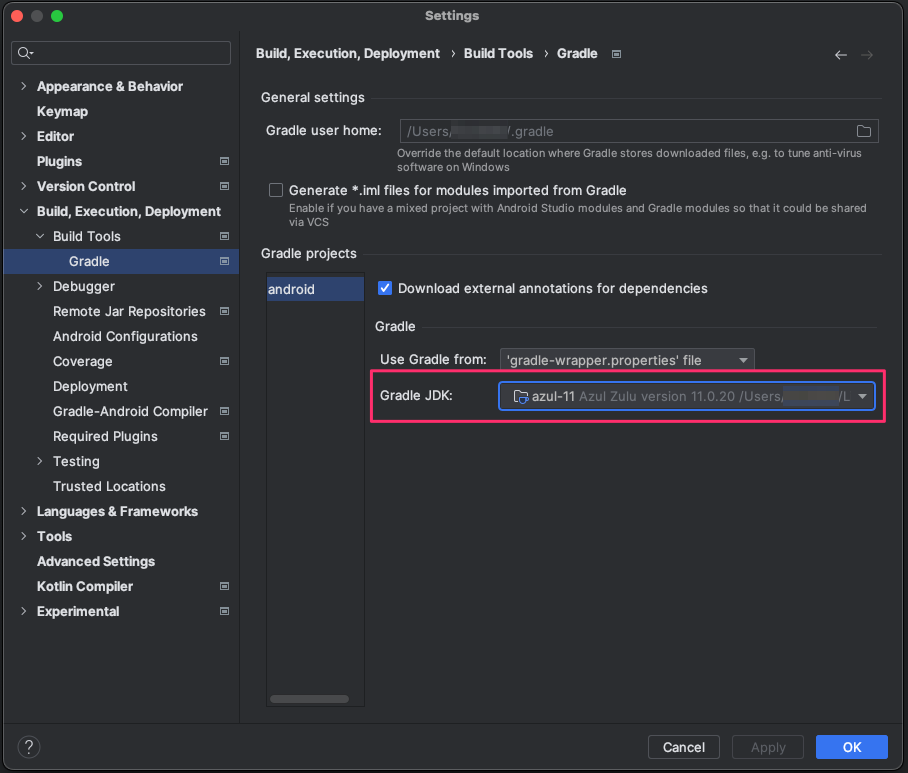908x773 pixels.
Task: Click the search magnifier icon
Action: click(x=25, y=53)
